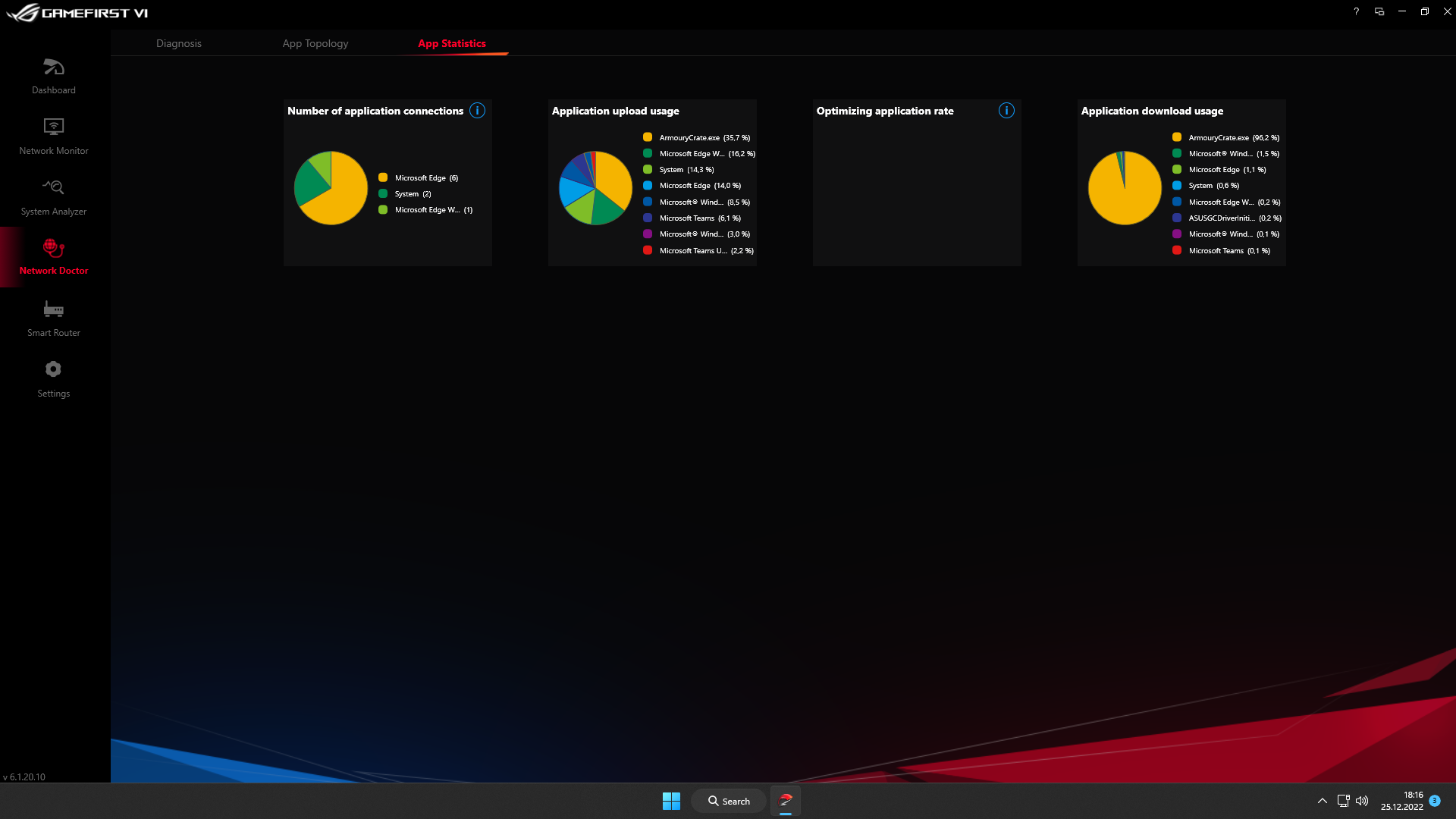1456x819 pixels.
Task: Click the info icon on Optimizing application rate
Action: 1006,111
